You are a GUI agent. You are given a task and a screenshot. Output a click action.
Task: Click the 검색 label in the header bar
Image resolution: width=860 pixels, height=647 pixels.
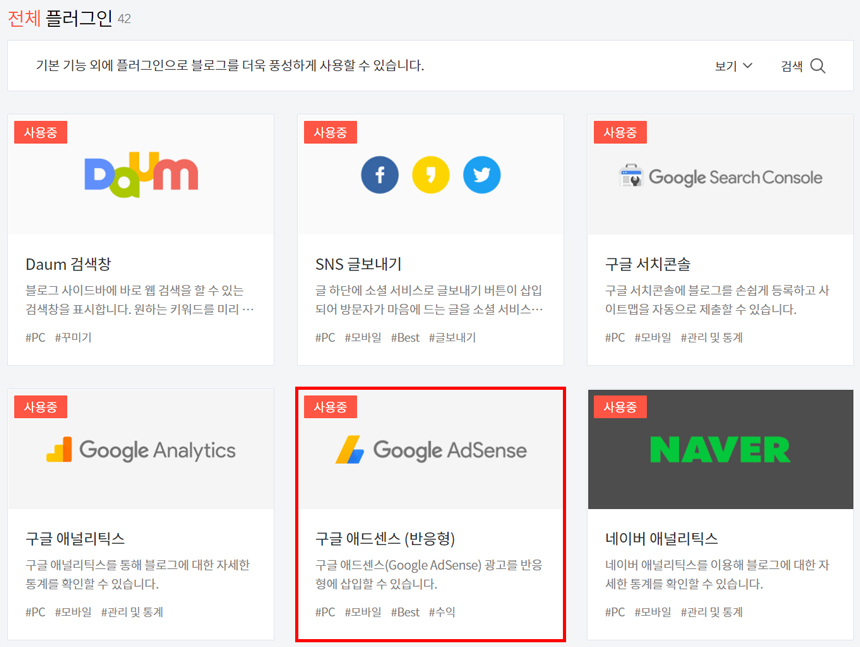[x=791, y=66]
